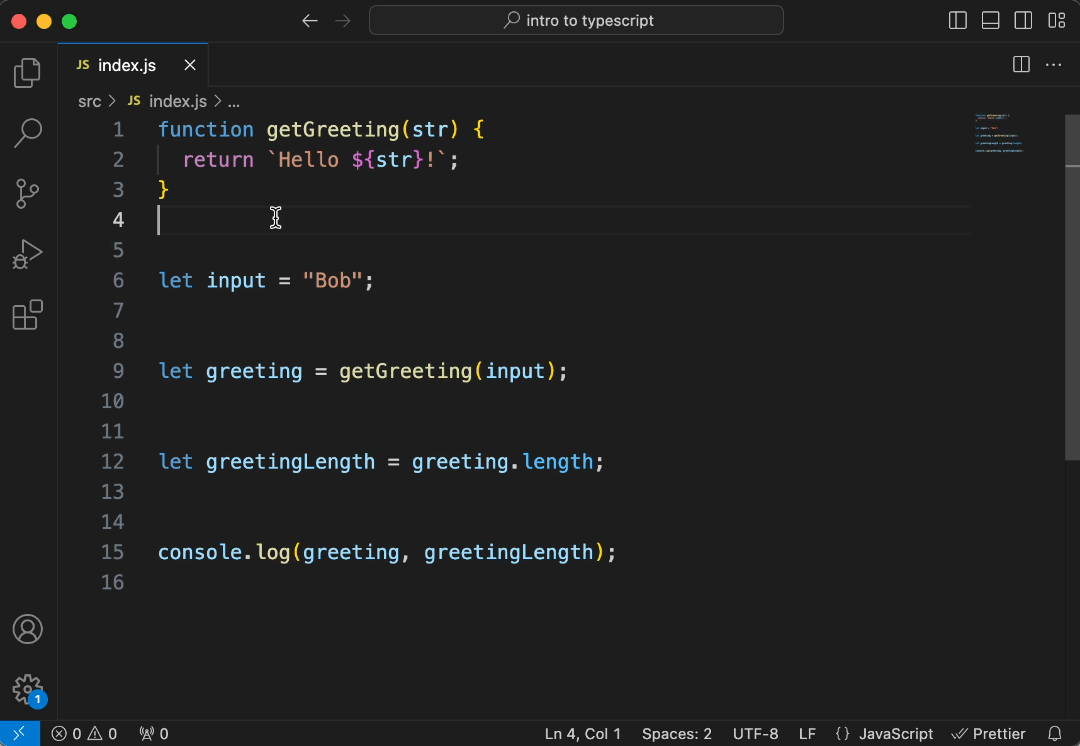Open the Source Control view
The image size is (1080, 746).
(x=27, y=193)
